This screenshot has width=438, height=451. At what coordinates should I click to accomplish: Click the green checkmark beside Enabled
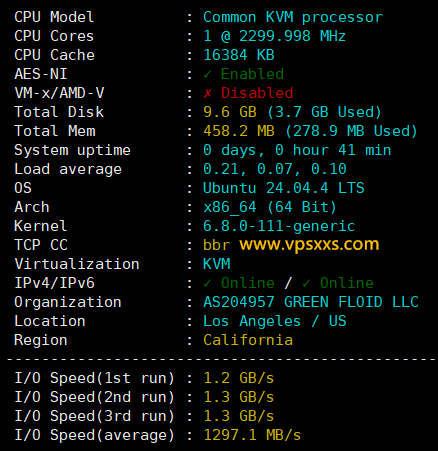pyautogui.click(x=207, y=74)
